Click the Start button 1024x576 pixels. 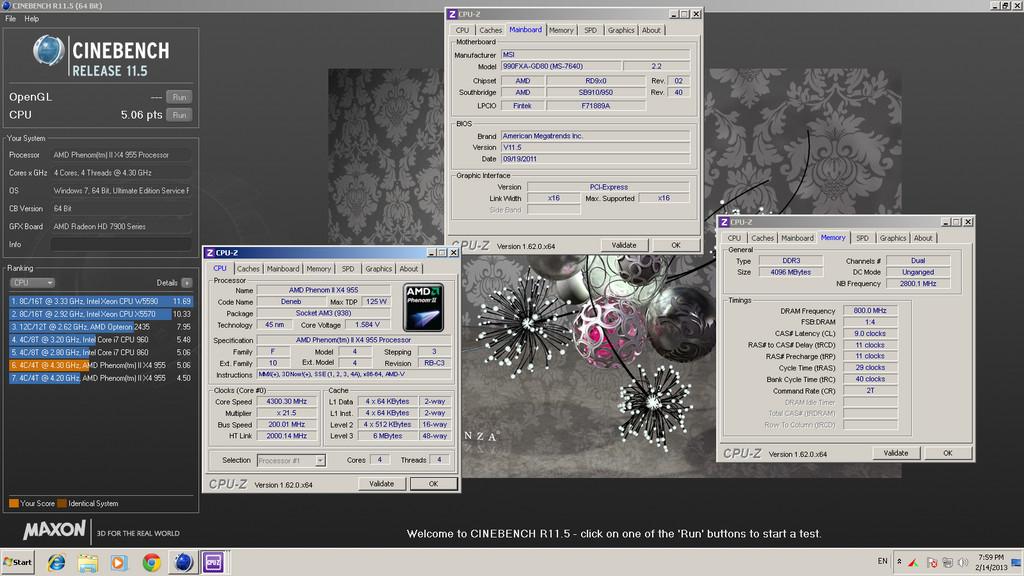pyautogui.click(x=18, y=562)
